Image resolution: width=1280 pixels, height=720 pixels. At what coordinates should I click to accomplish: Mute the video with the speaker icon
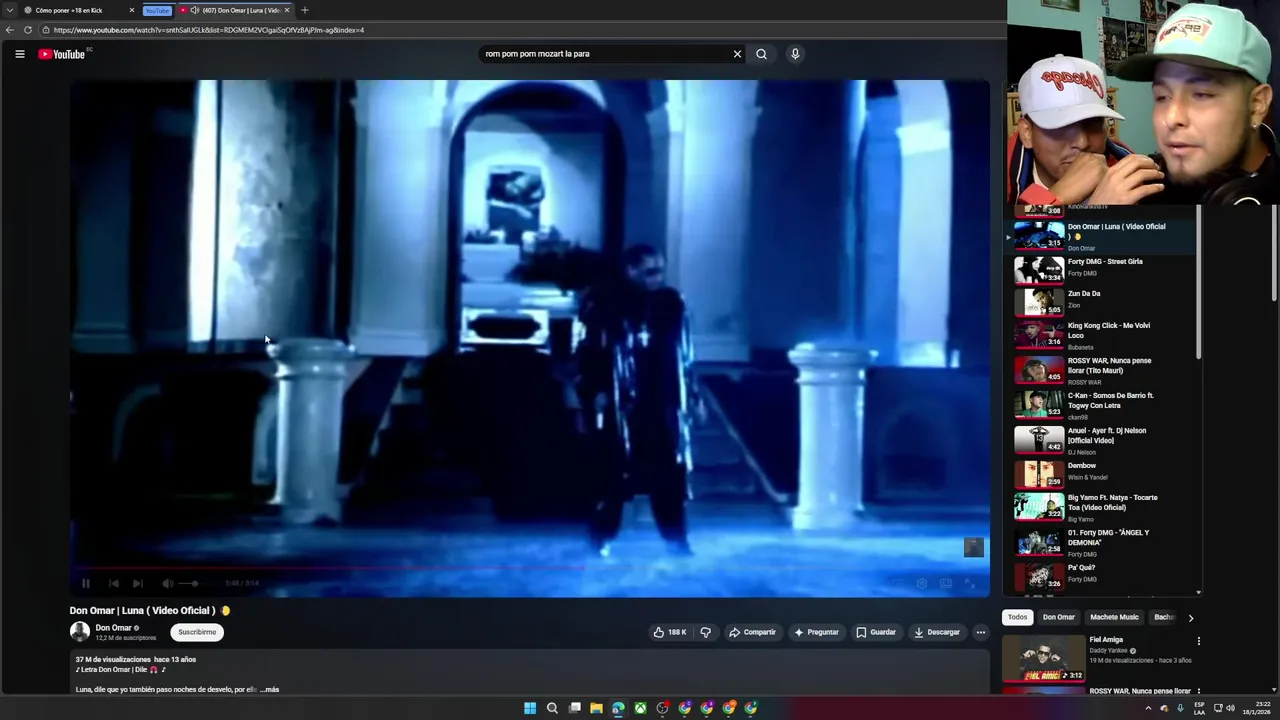pos(168,583)
